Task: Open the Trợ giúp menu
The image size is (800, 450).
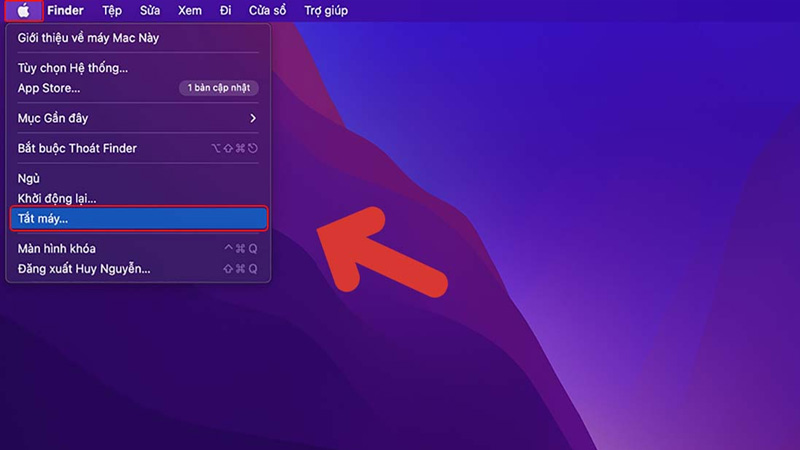Action: 326,11
